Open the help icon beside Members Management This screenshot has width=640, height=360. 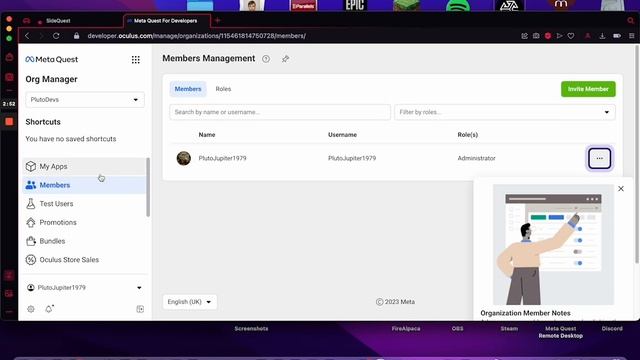point(266,59)
